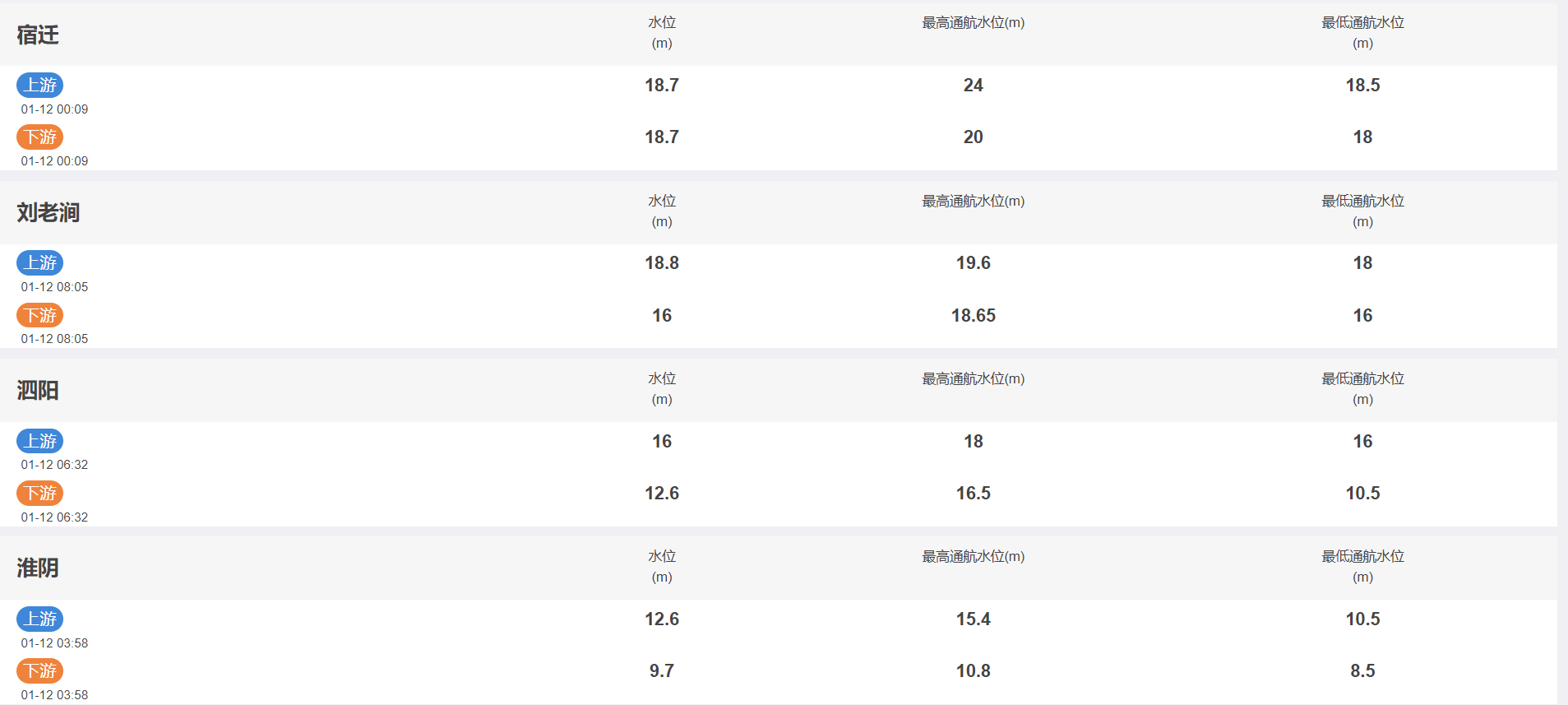Select the 上游 badge under 刘老涧
Image resolution: width=1568 pixels, height=705 pixels.
point(39,262)
